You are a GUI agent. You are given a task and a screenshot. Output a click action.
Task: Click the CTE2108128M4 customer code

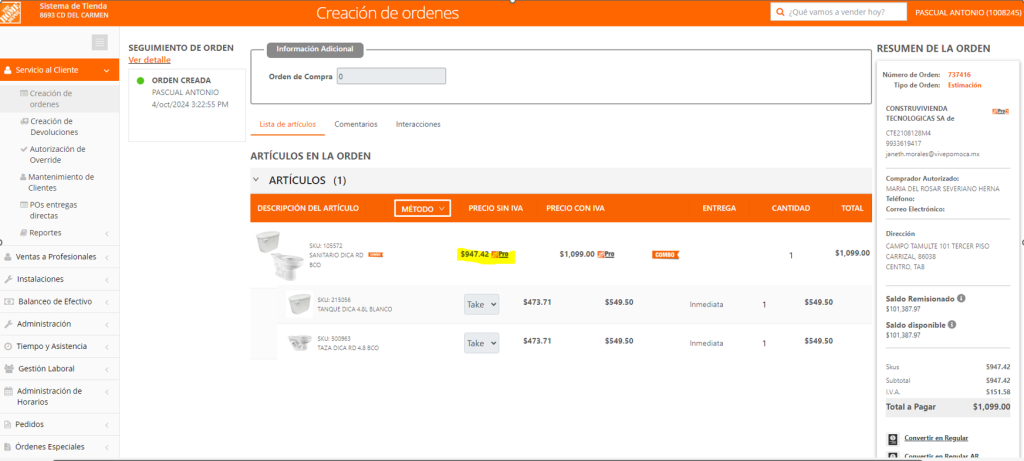coord(908,133)
